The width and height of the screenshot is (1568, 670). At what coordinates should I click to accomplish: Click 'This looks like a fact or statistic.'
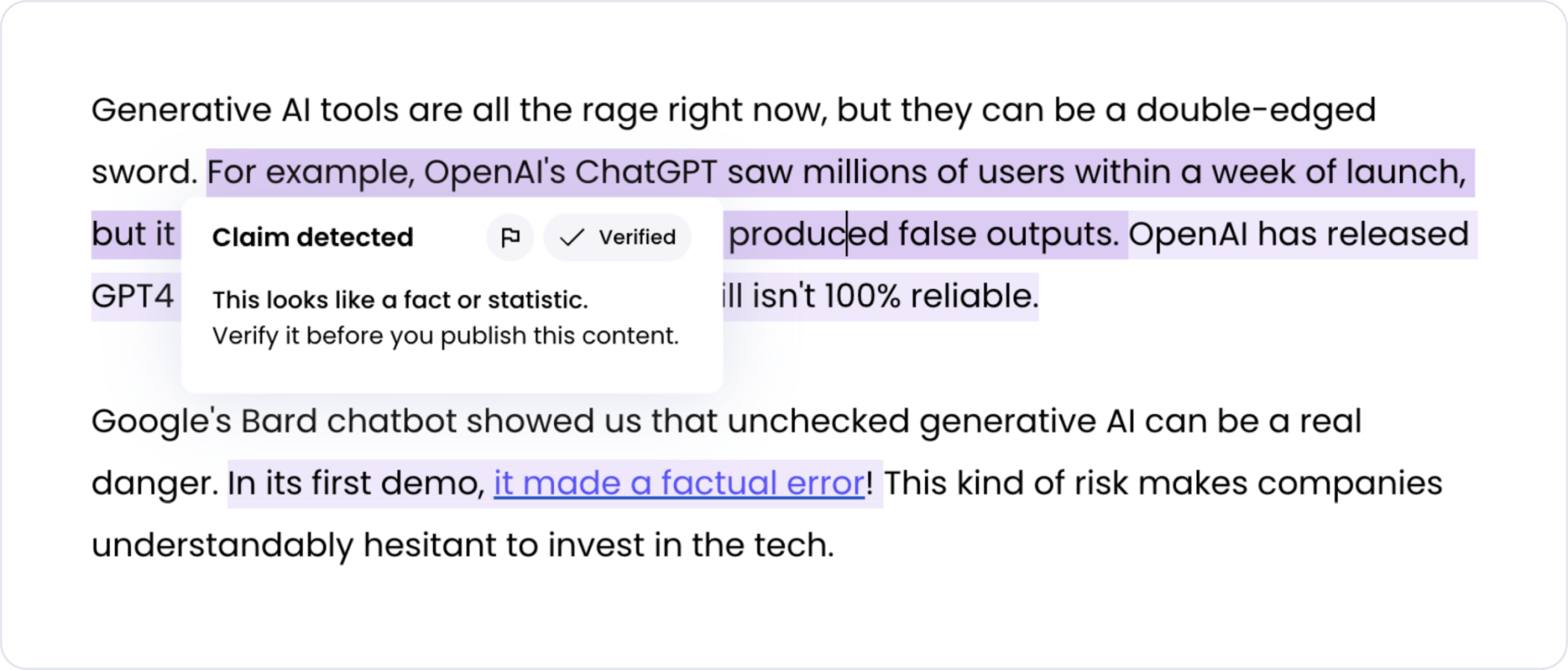[400, 300]
